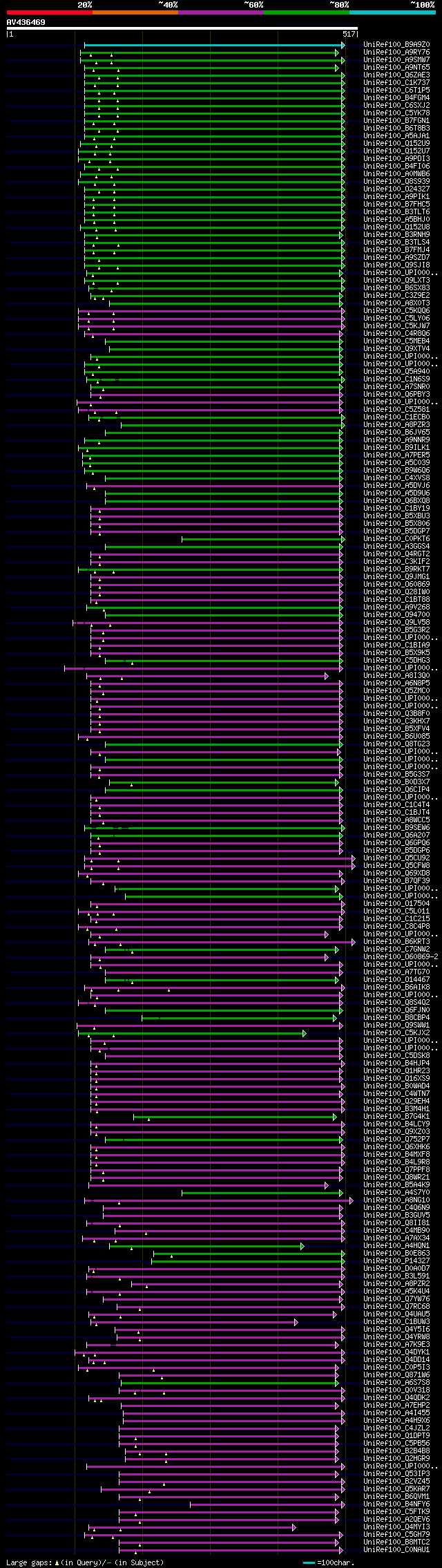
Task: Select the UniRef100_Q9JMG1 entry
Action: [396, 577]
